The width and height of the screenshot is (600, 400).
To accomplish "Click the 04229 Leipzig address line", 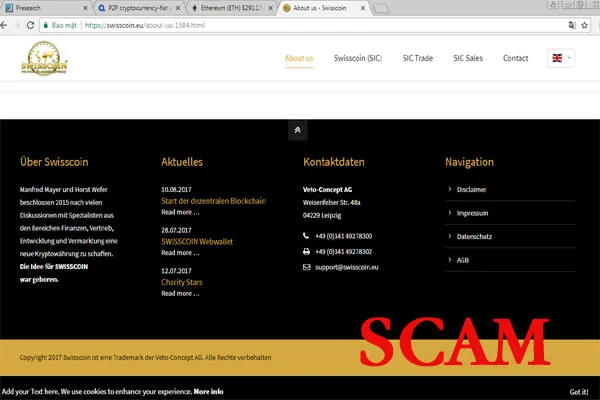I will pyautogui.click(x=322, y=216).
